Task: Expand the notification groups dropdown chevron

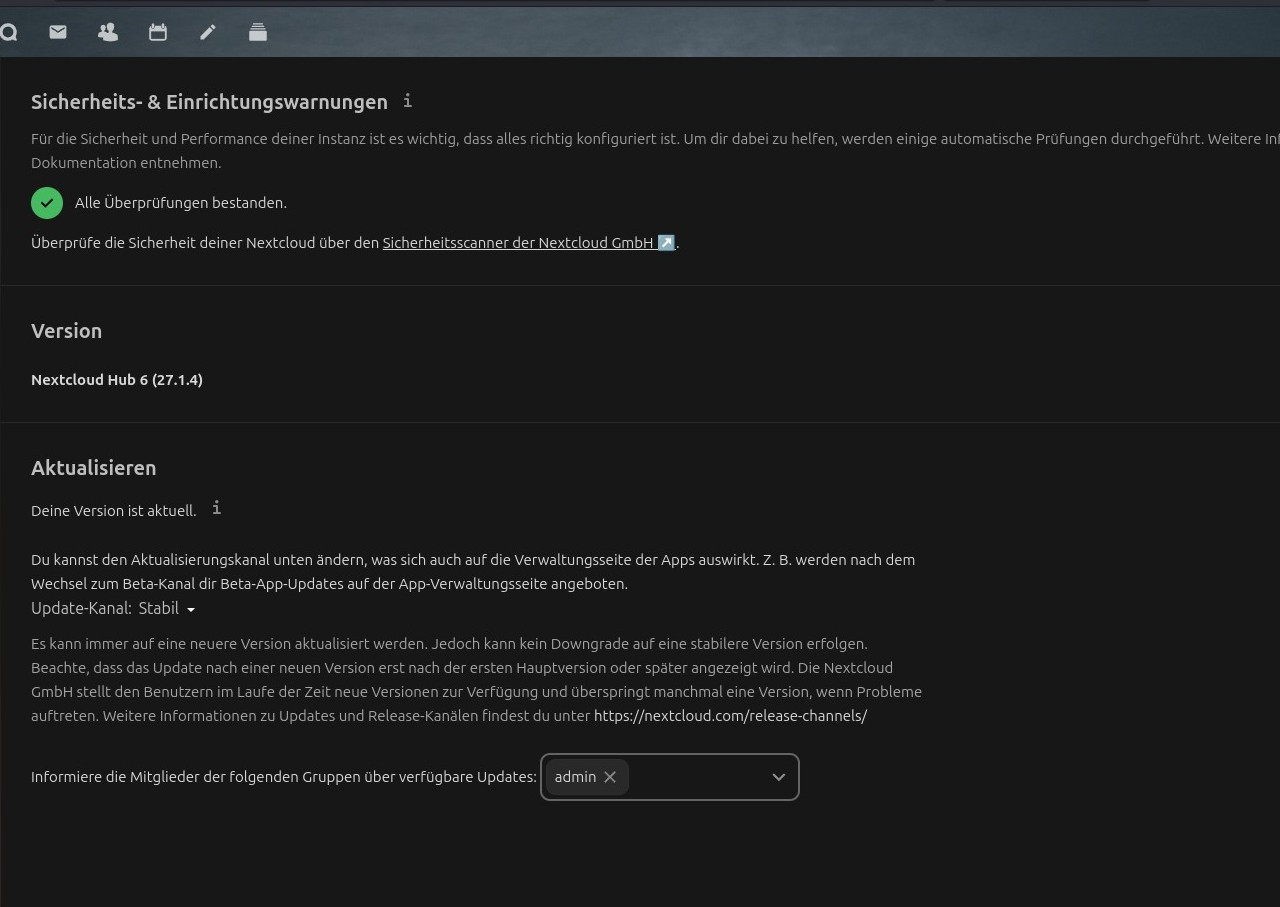Action: tap(779, 777)
